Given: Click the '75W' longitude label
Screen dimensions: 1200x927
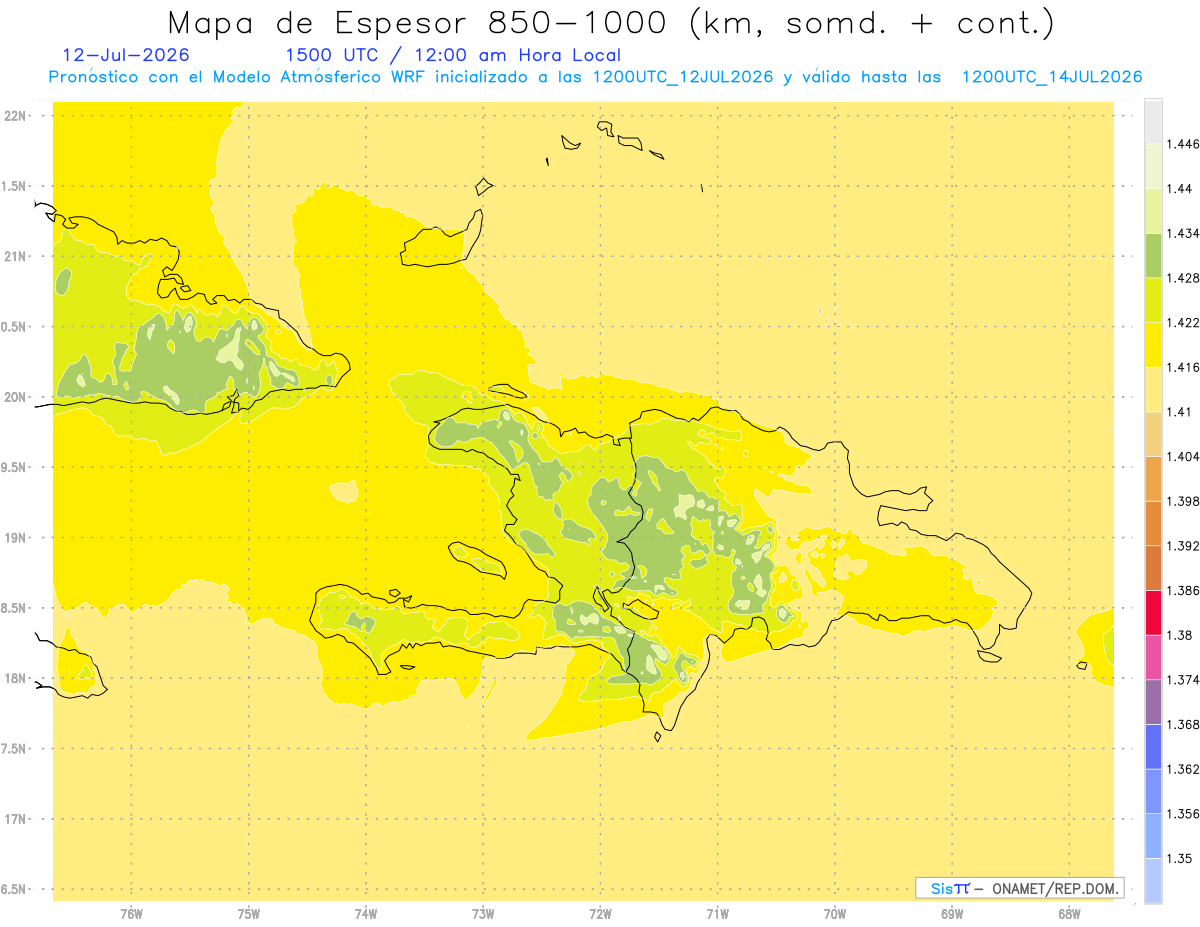Looking at the screenshot, I should (249, 914).
